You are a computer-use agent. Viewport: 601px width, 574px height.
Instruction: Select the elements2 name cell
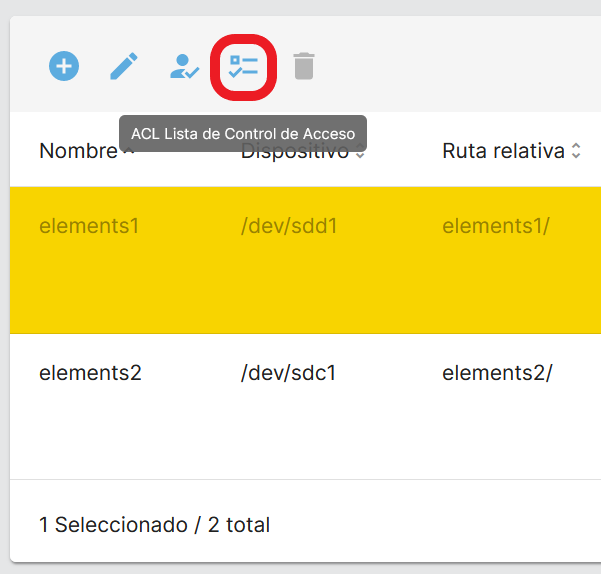[90, 373]
